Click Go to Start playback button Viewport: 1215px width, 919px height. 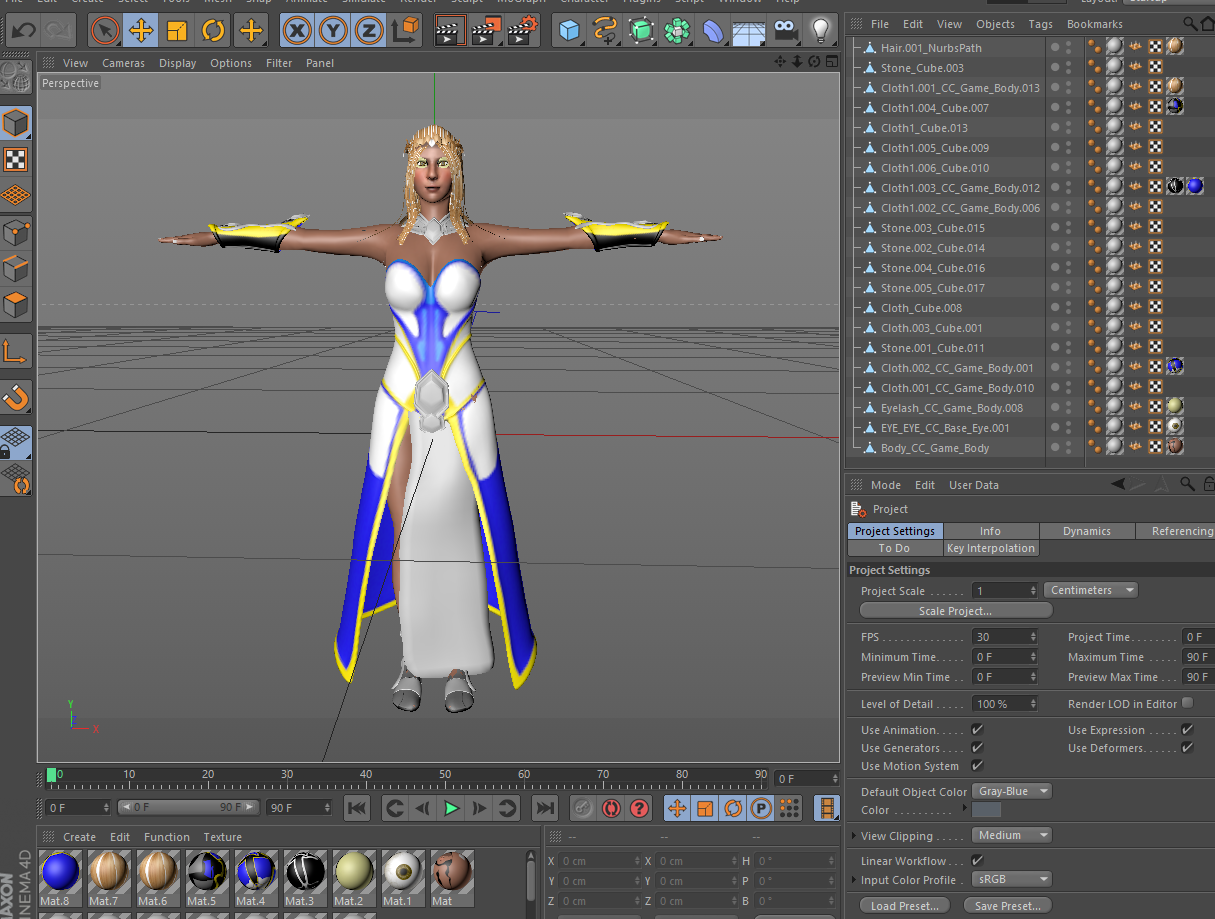357,808
